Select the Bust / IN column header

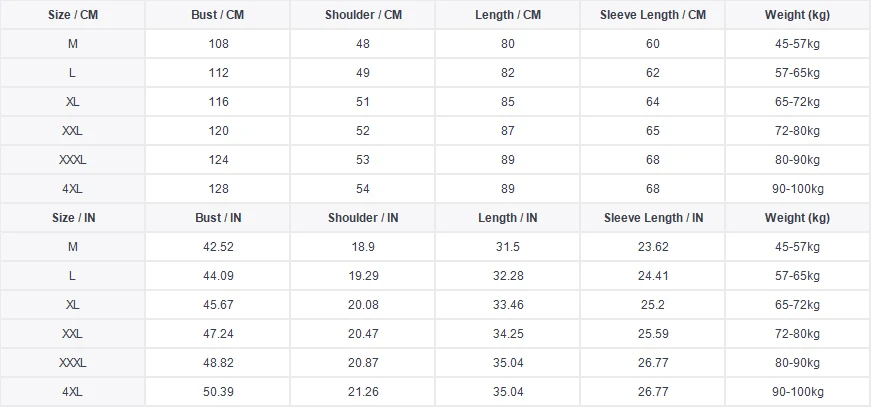218,218
